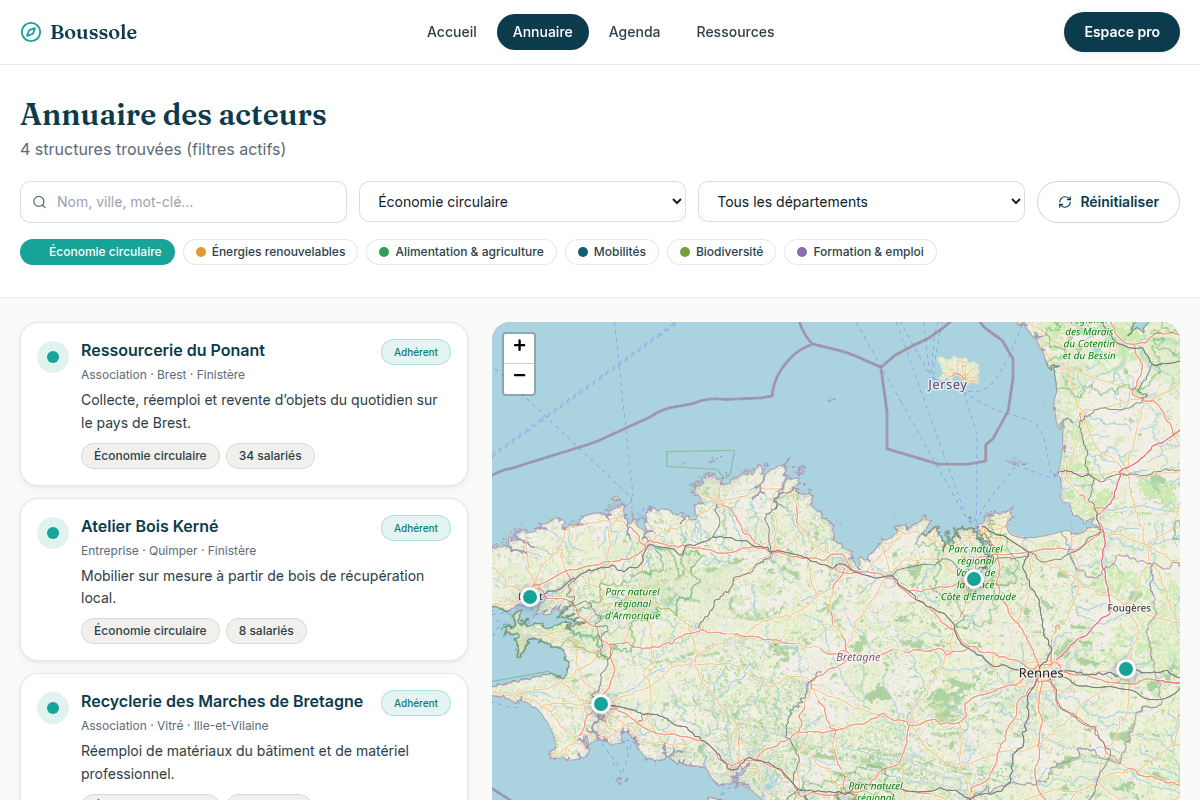Click the Annuaire des acteurs heading

(173, 115)
